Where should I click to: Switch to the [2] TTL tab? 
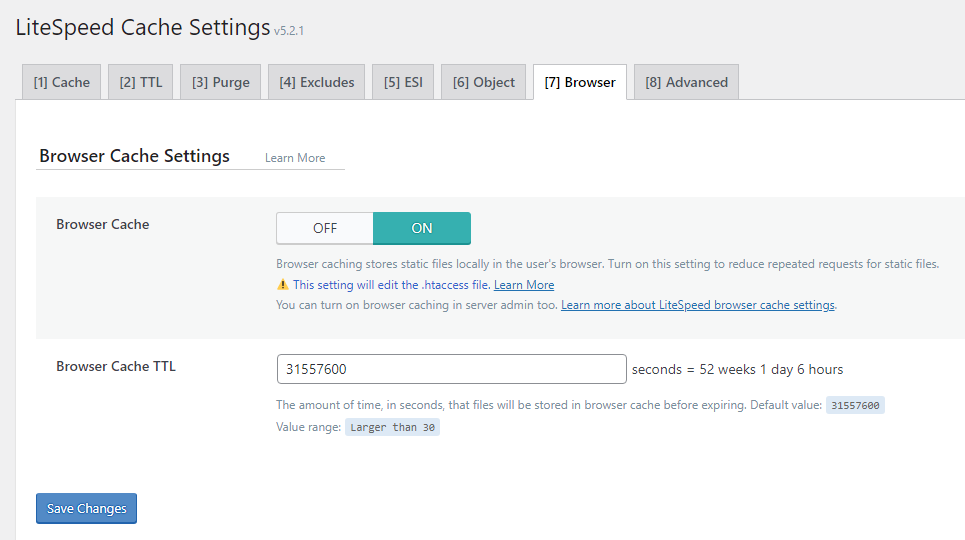pyautogui.click(x=141, y=82)
